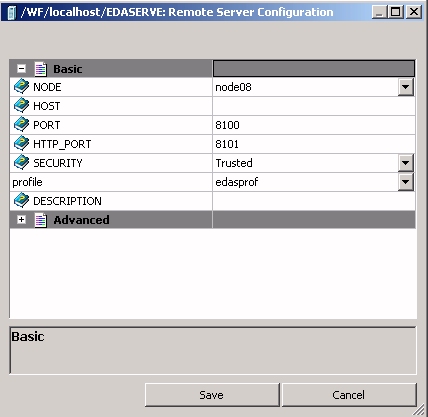Click the help book icon beside SECURITY
Screen dimensions: 428x417
(x=22, y=162)
